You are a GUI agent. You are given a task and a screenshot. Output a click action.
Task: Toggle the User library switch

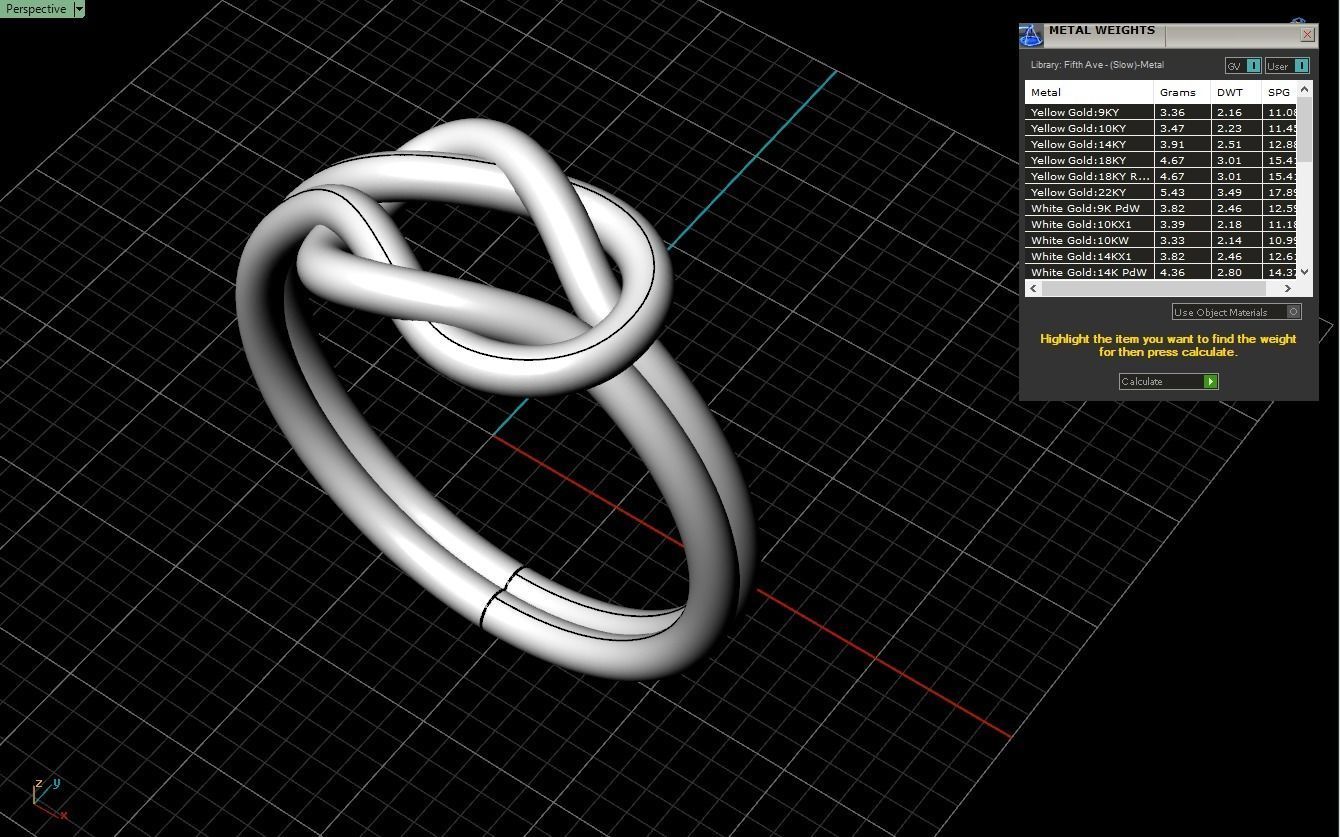coord(1287,66)
